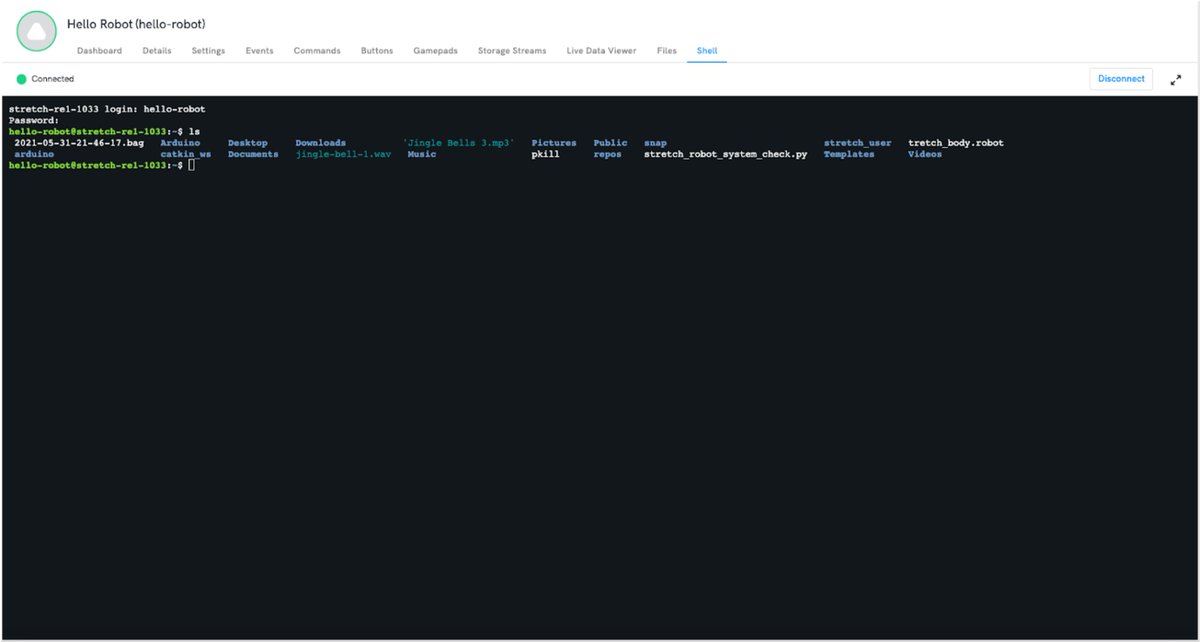Click the Hello Robot cloud avatar icon

point(37,32)
